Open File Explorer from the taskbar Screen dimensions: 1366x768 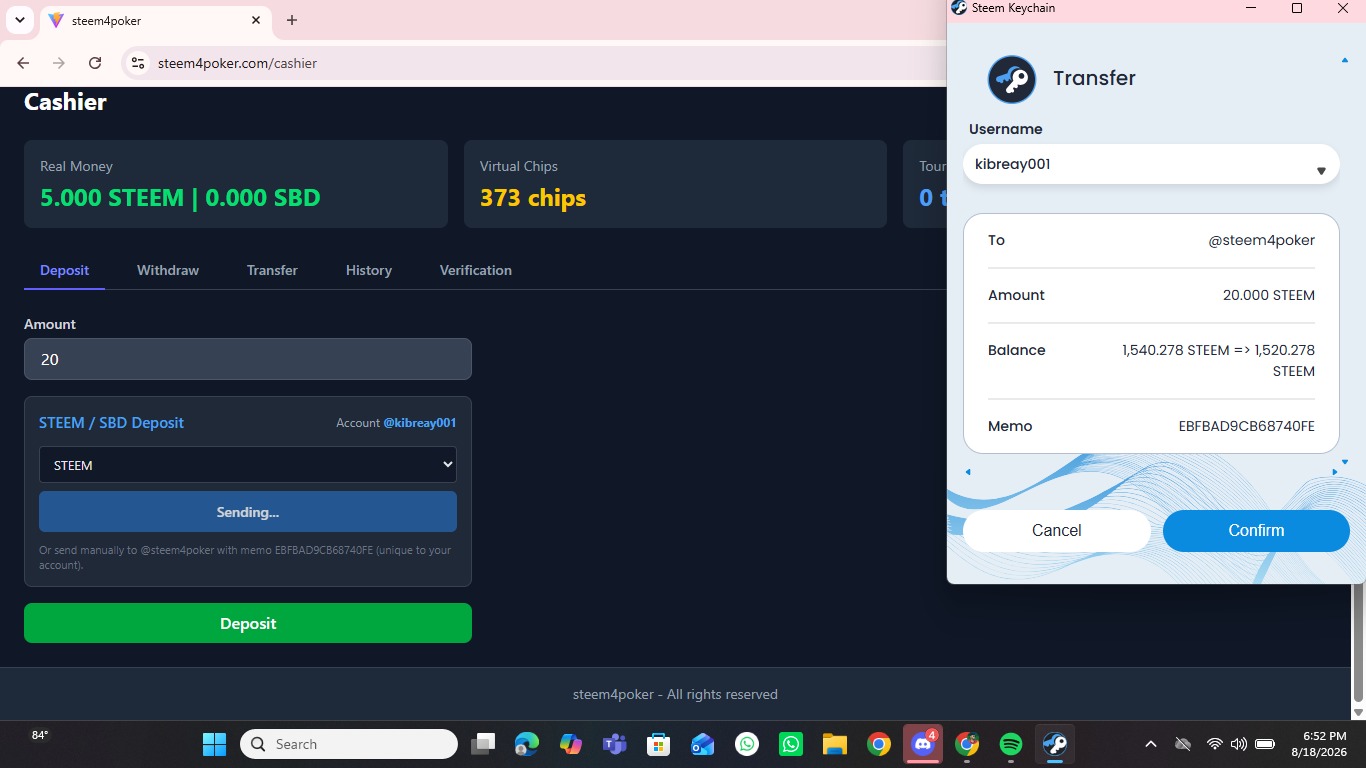(x=834, y=744)
